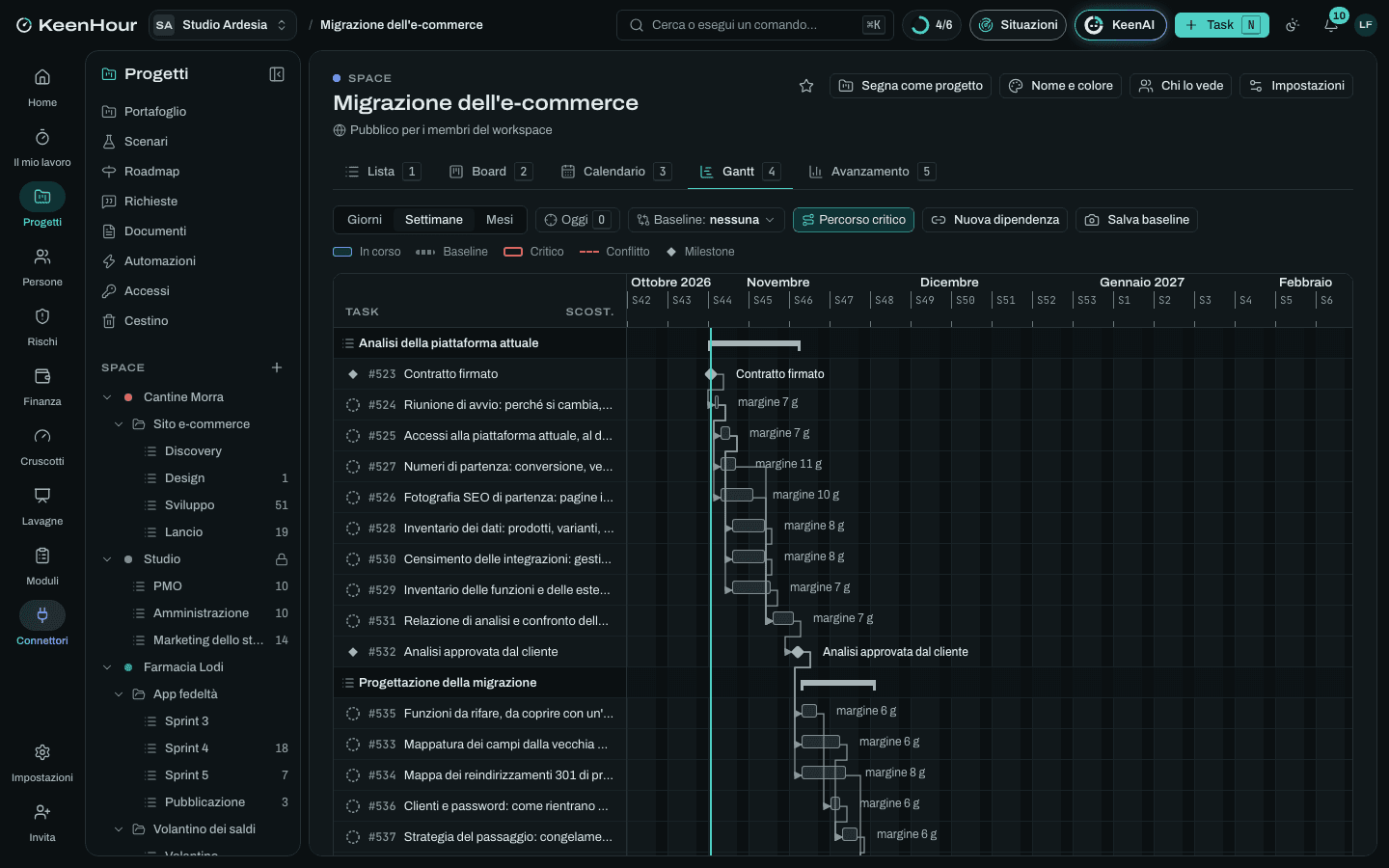This screenshot has width=1389, height=868.
Task: Go to Il mio lavoro
Action: (42, 147)
